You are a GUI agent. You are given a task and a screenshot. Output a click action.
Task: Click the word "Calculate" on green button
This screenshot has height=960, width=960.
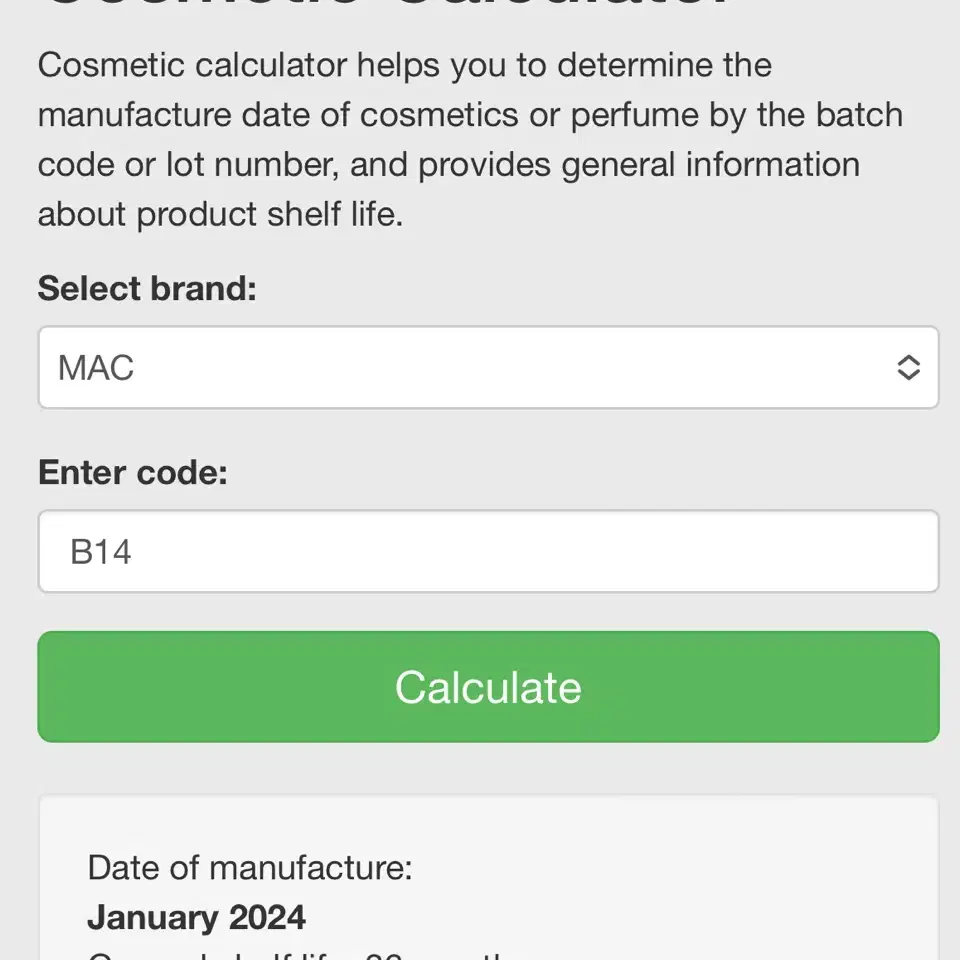[488, 687]
